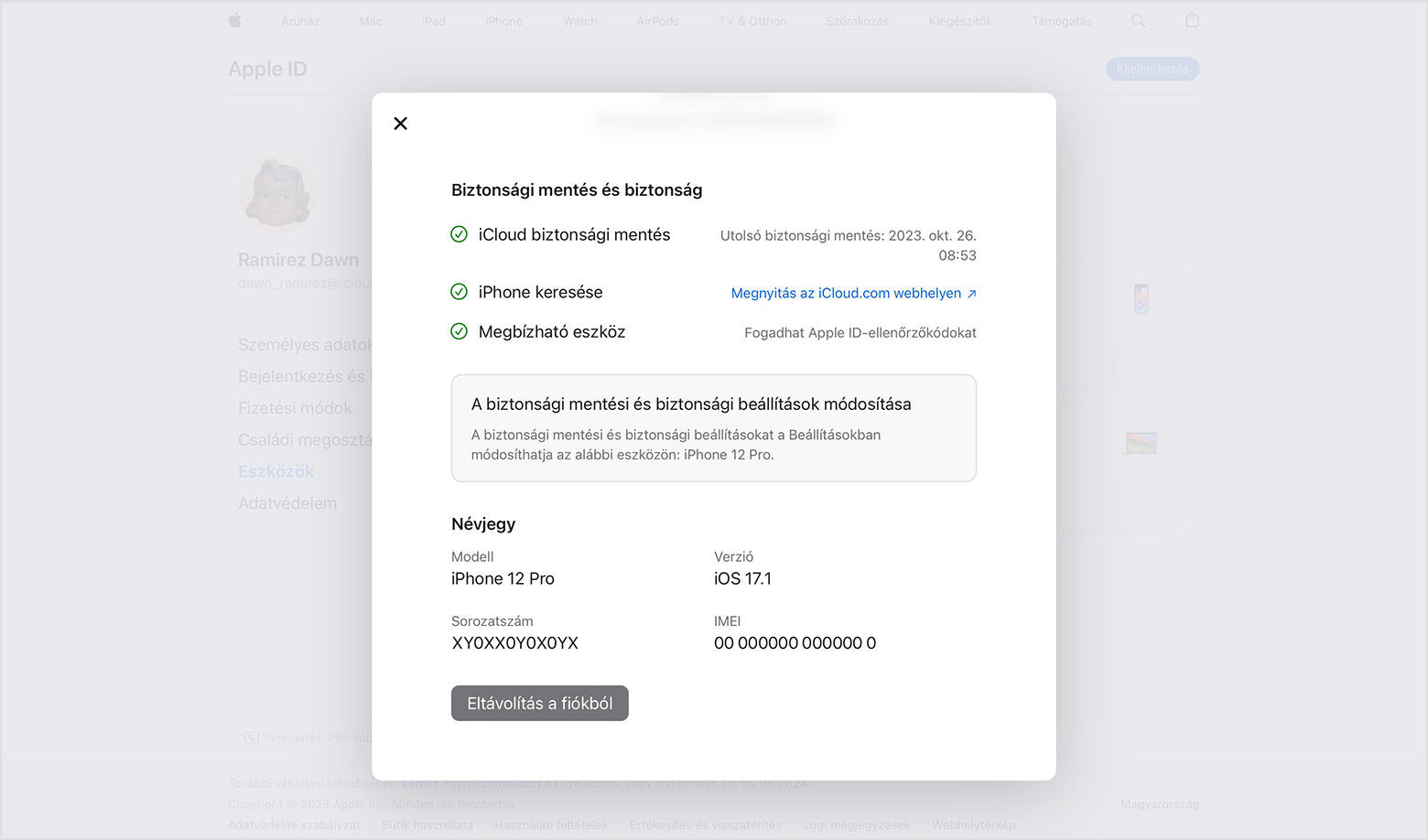
Task: Open the Kiegészítők menu item
Action: (x=960, y=21)
